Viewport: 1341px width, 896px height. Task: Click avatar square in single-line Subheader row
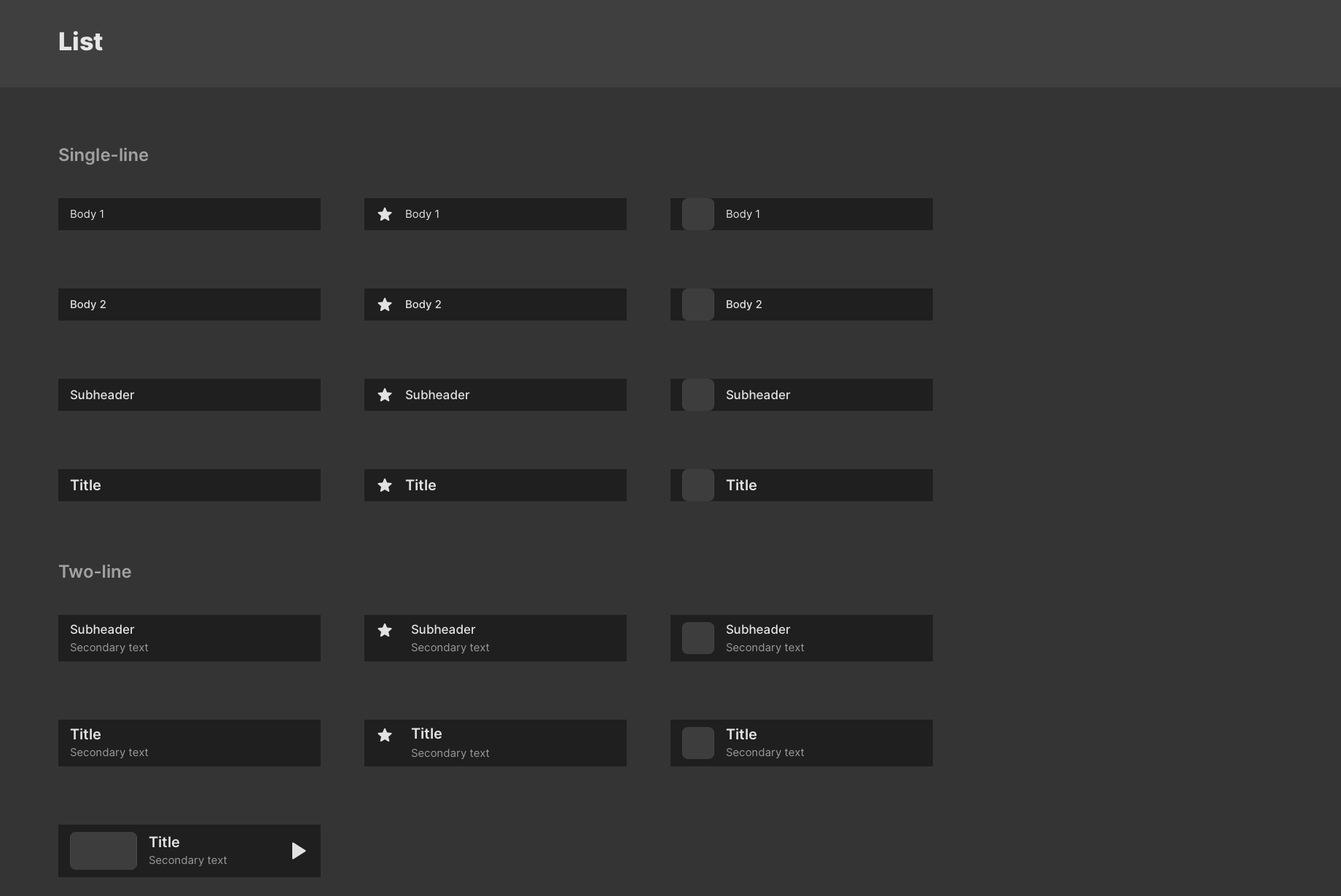(698, 395)
